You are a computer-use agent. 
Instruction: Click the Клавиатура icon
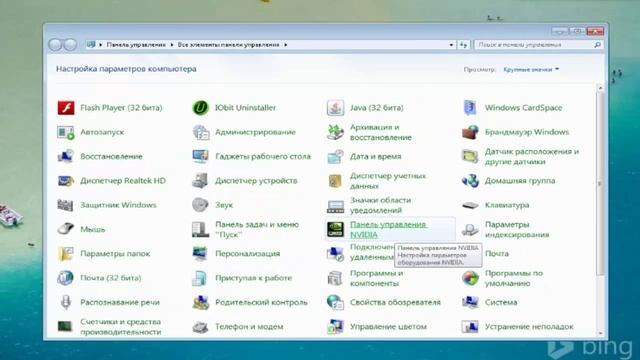coord(470,205)
